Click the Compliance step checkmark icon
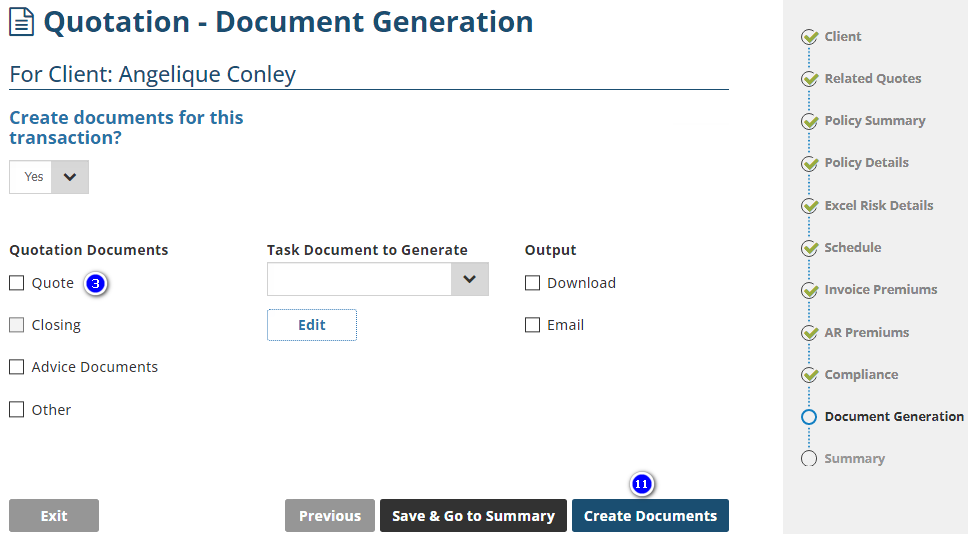The image size is (968, 534). point(809,375)
